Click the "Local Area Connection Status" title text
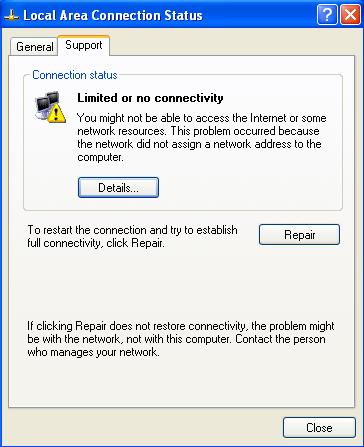Screen dimensions: 364x447 [x=113, y=16]
